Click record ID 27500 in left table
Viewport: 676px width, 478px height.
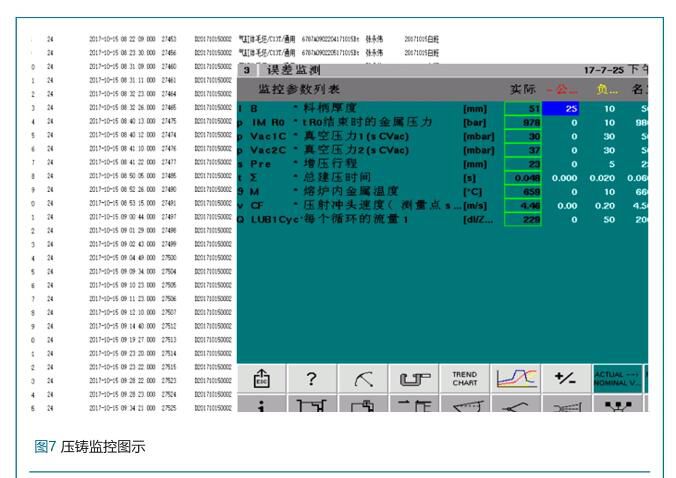(169, 258)
